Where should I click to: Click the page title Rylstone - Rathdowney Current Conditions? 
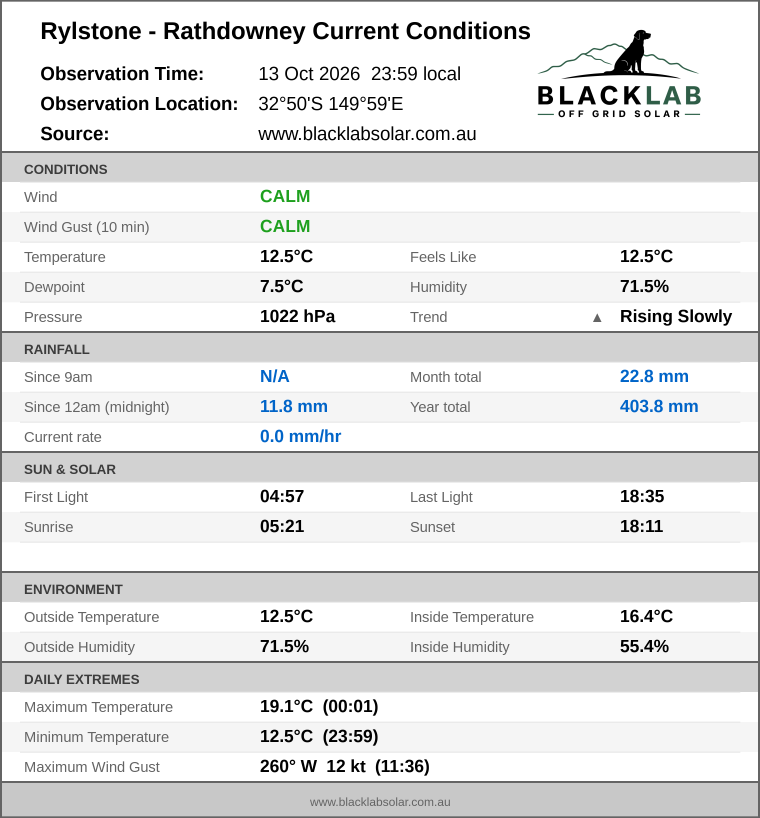[x=285, y=31]
